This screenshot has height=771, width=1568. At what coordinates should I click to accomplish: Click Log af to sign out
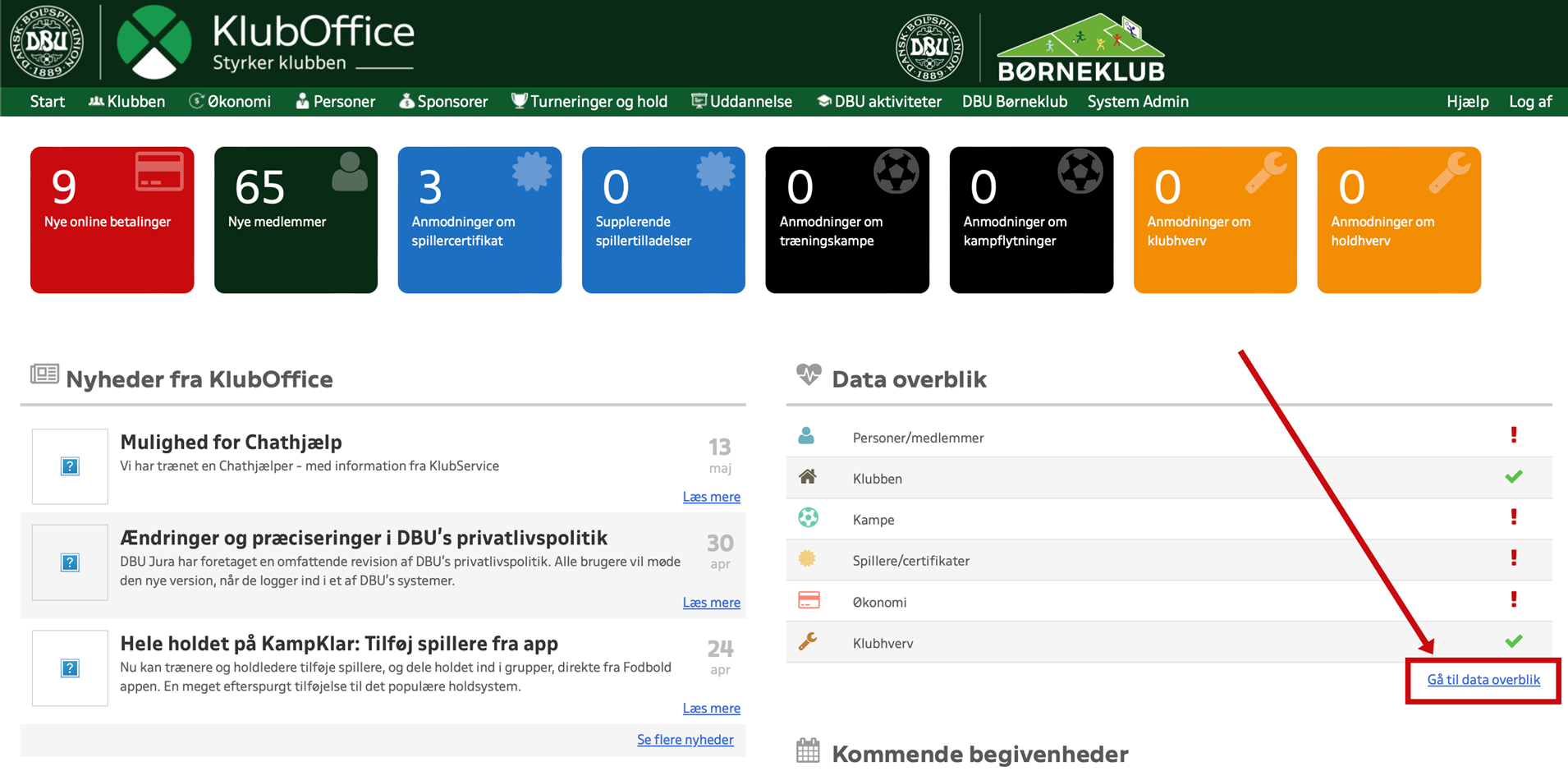1530,102
